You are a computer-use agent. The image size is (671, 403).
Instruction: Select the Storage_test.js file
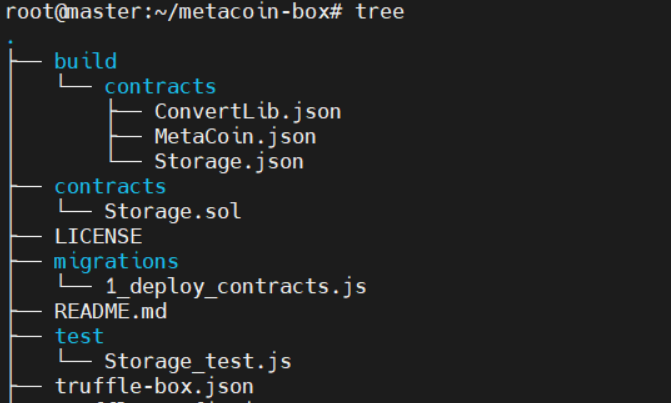point(197,361)
